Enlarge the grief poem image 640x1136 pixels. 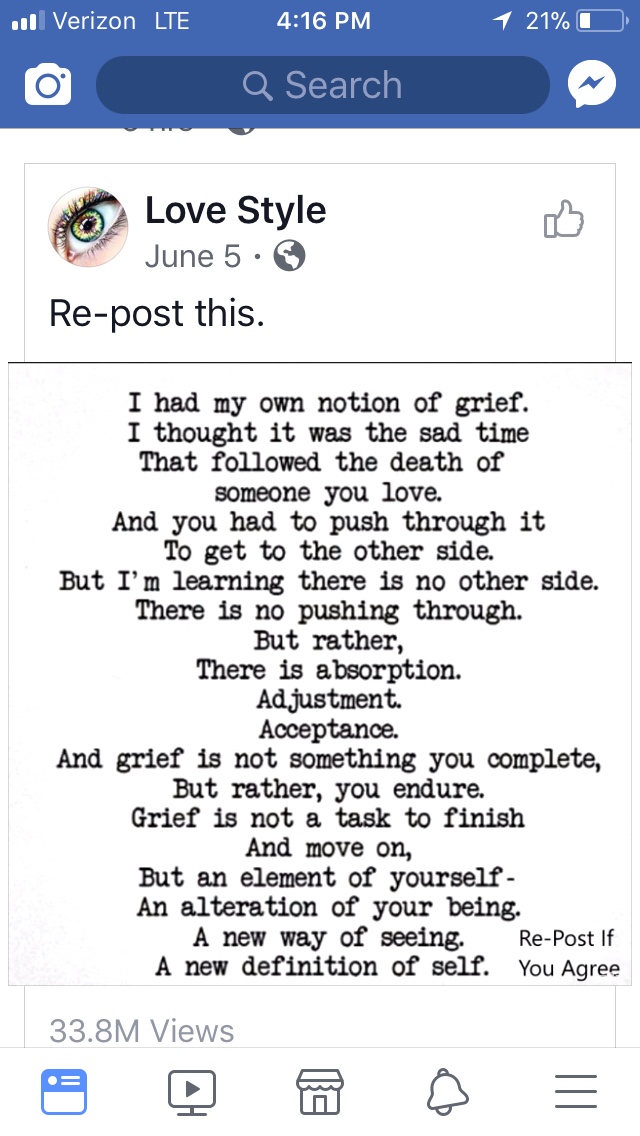pyautogui.click(x=320, y=673)
